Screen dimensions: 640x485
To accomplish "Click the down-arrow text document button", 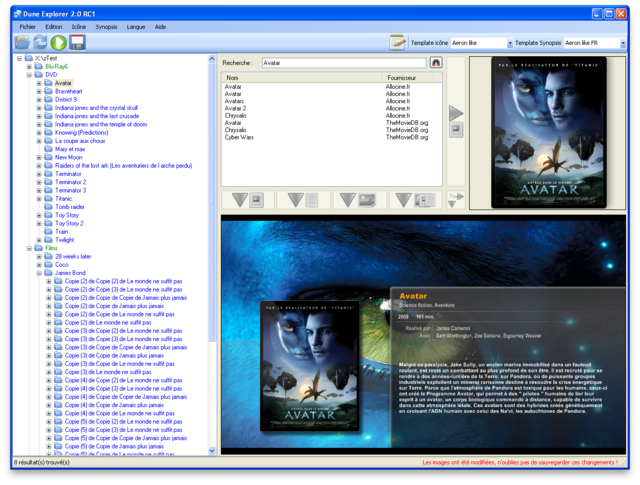I will pos(303,200).
